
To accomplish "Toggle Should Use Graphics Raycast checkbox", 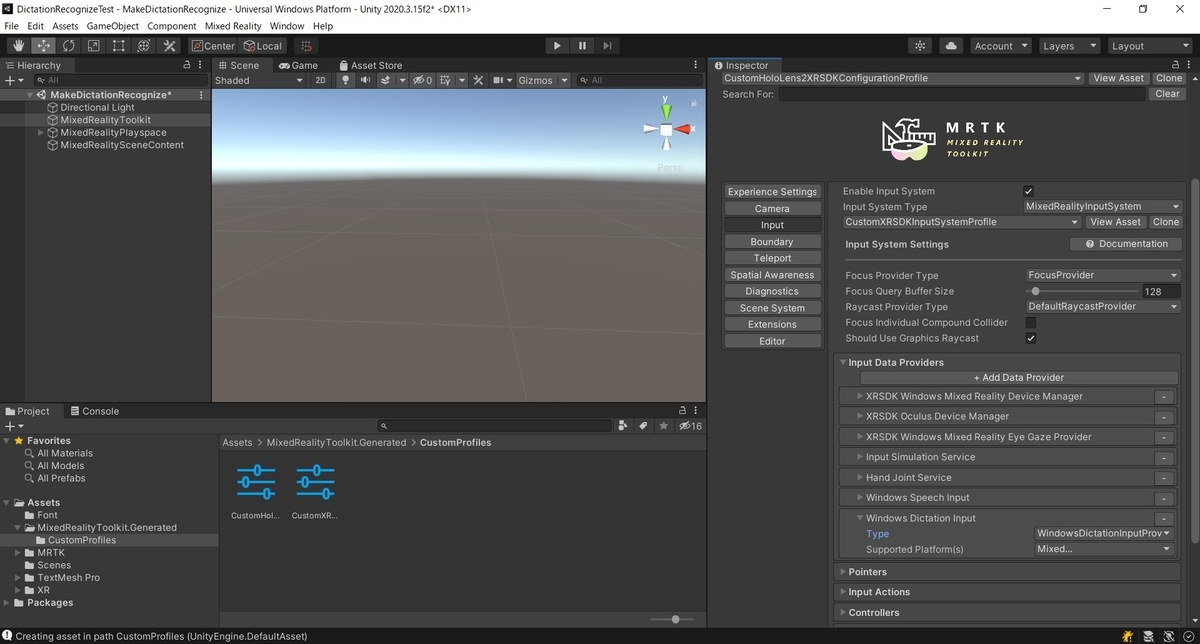I will tap(1031, 338).
